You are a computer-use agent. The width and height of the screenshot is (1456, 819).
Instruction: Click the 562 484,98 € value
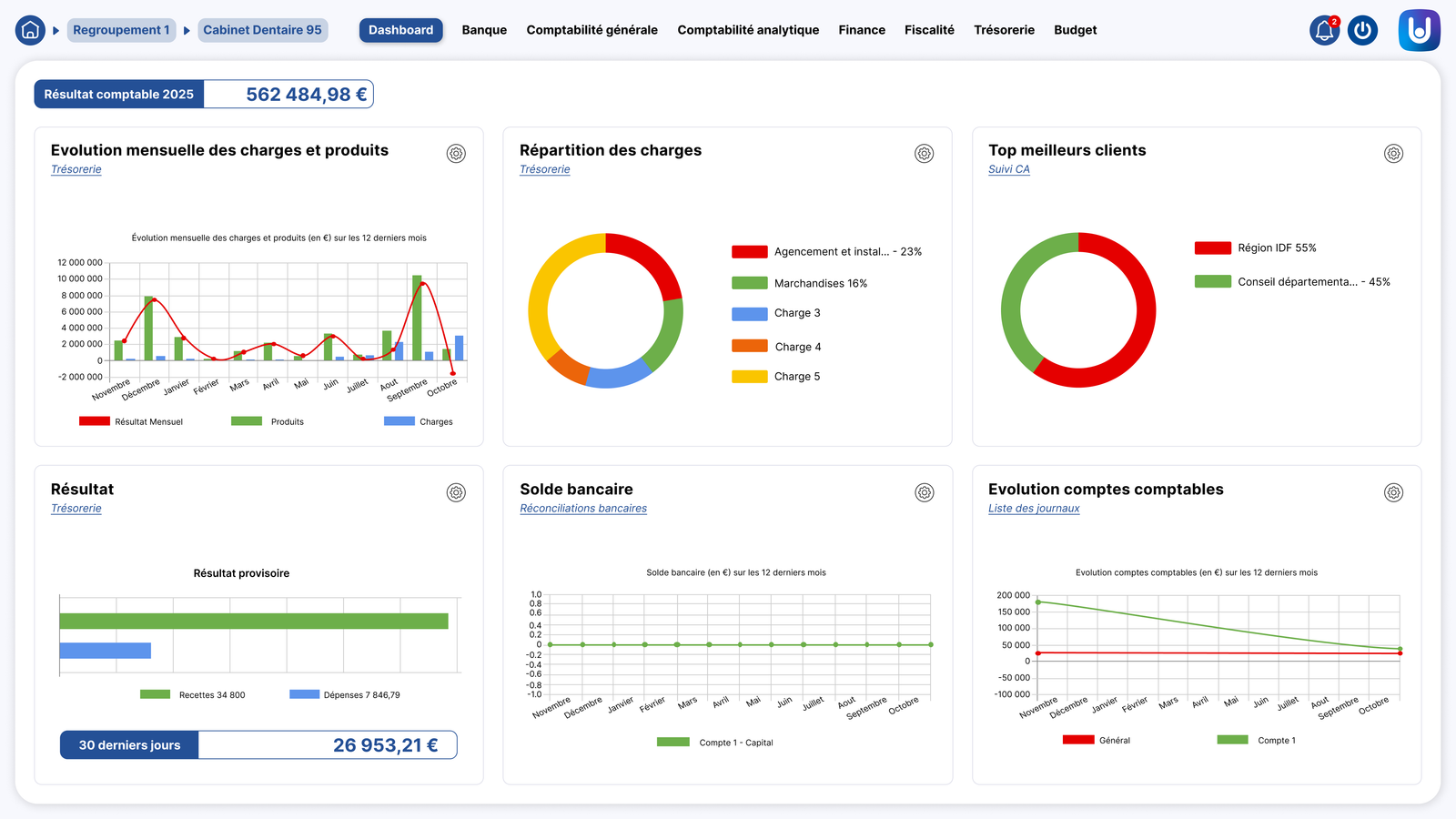[307, 95]
